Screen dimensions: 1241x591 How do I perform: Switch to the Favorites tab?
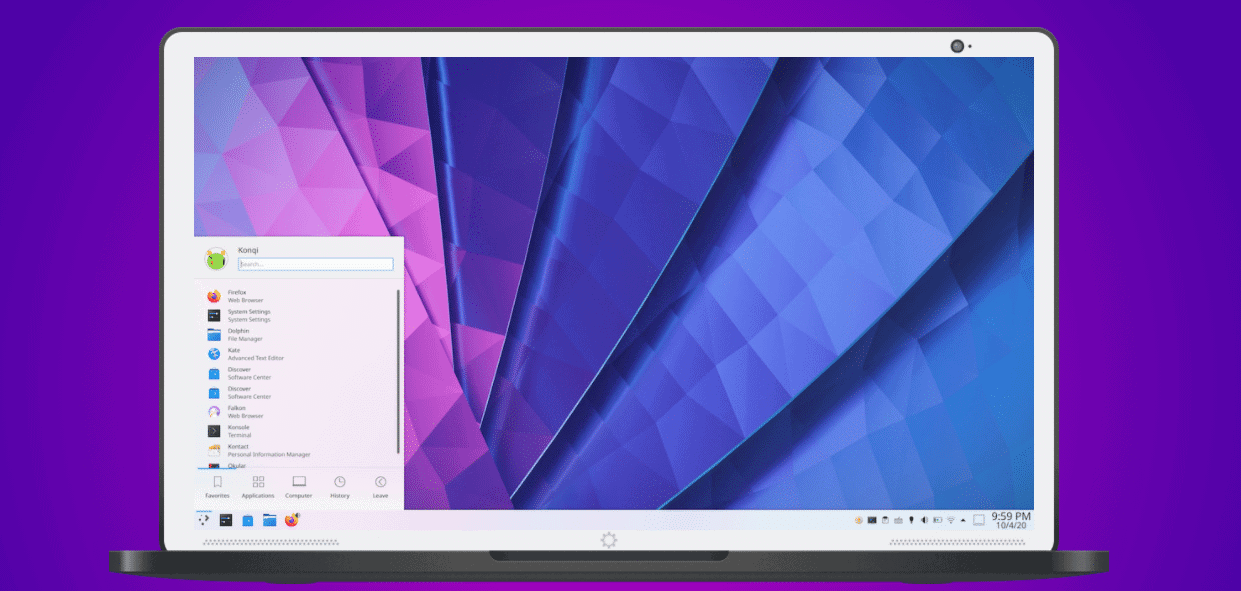(x=217, y=487)
